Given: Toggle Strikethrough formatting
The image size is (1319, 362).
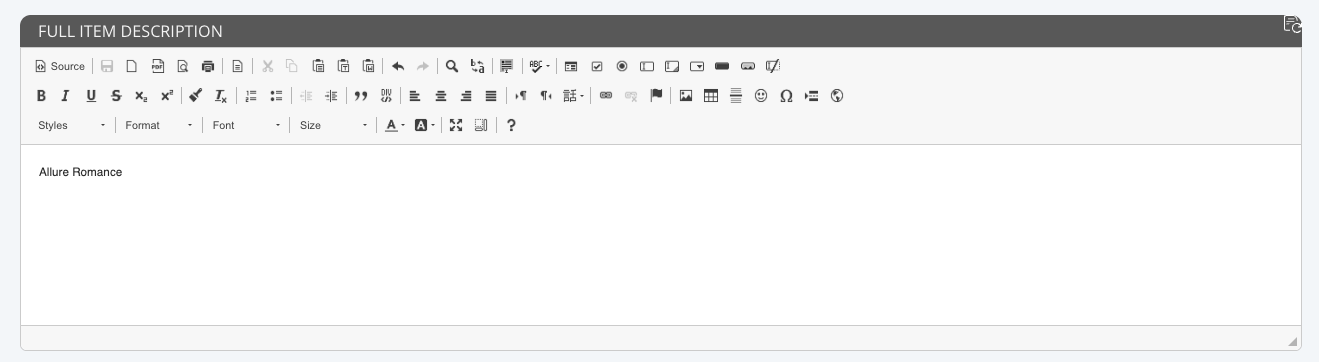Looking at the screenshot, I should [117, 96].
